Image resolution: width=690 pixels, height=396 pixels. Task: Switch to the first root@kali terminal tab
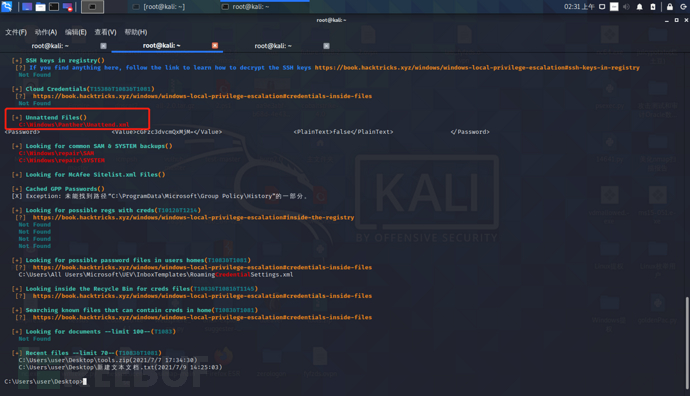tap(50, 46)
